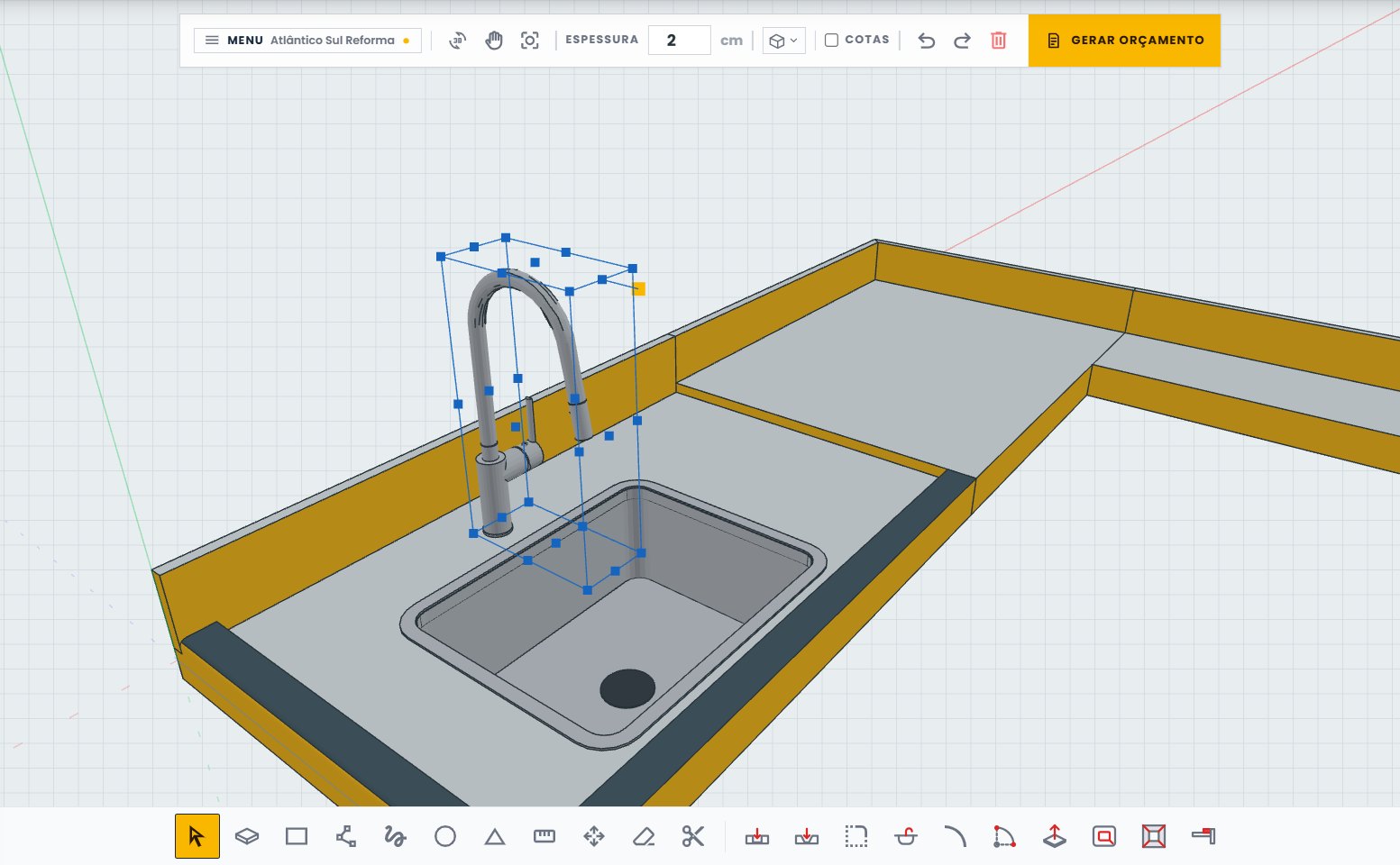Click the sink drain in the 3D view
The height and width of the screenshot is (865, 1400).
[x=627, y=688]
